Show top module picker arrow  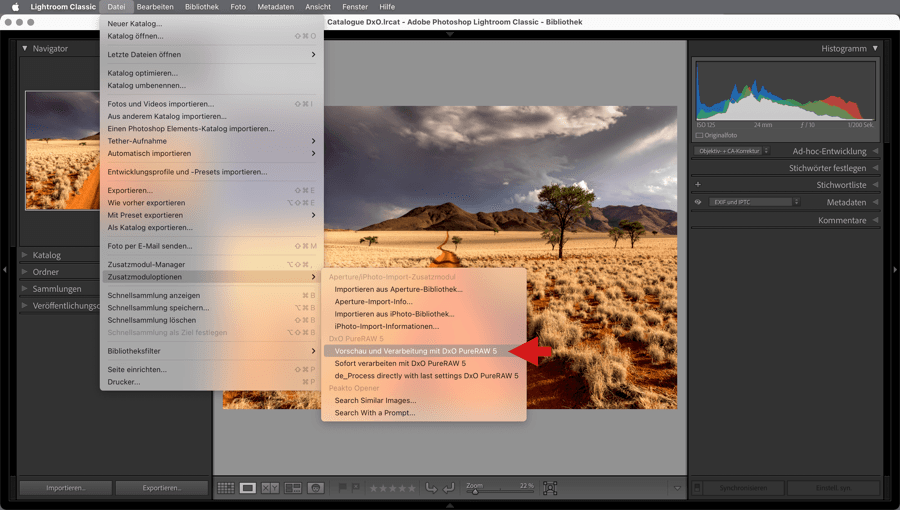click(450, 34)
